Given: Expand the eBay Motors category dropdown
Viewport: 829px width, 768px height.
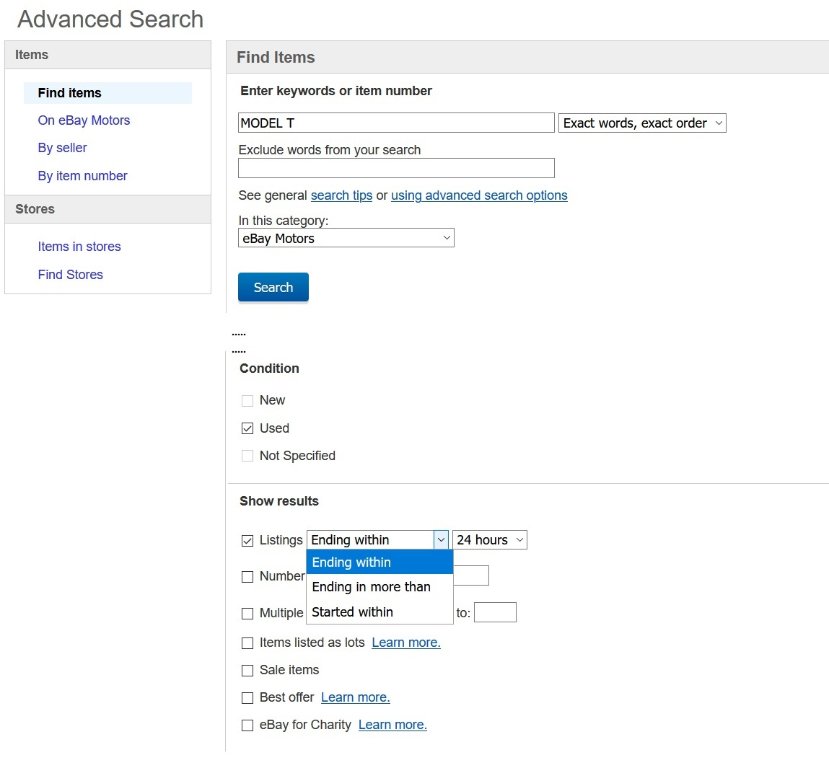Looking at the screenshot, I should [x=346, y=238].
